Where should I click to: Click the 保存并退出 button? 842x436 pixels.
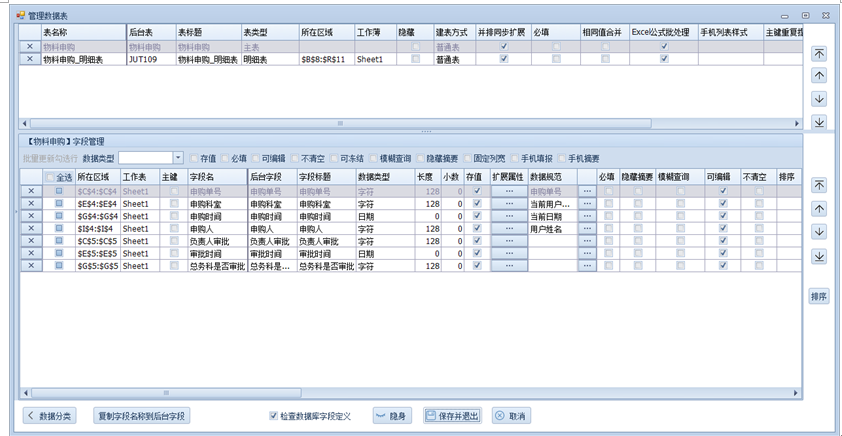tap(452, 416)
